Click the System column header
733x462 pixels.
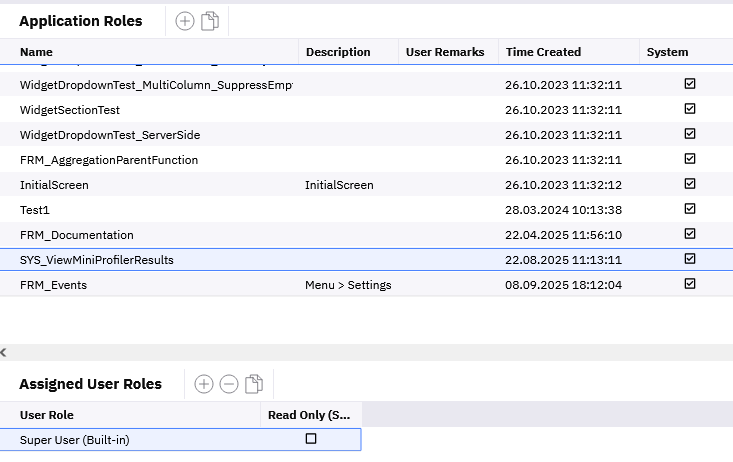click(667, 52)
